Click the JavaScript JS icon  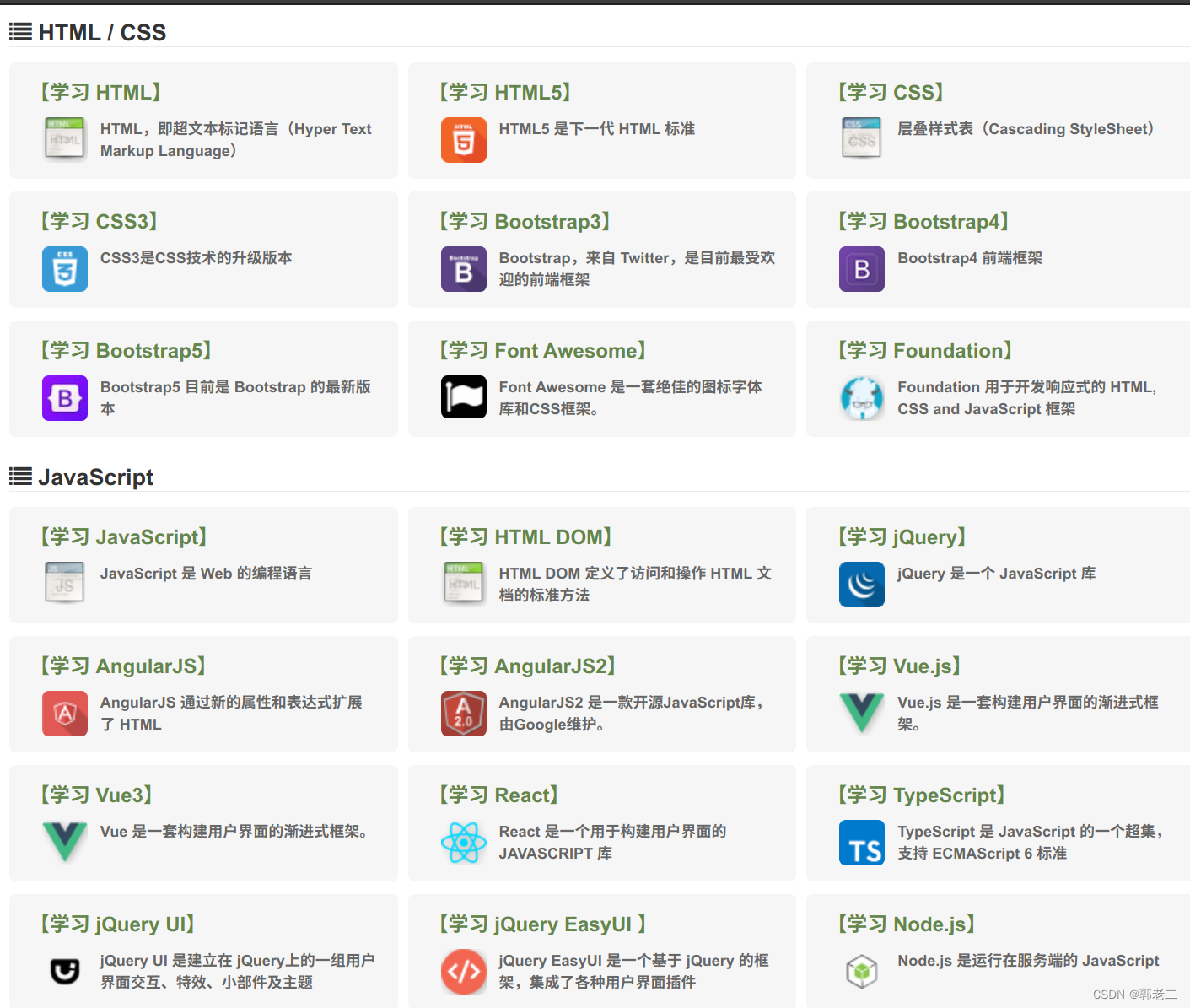tap(65, 585)
